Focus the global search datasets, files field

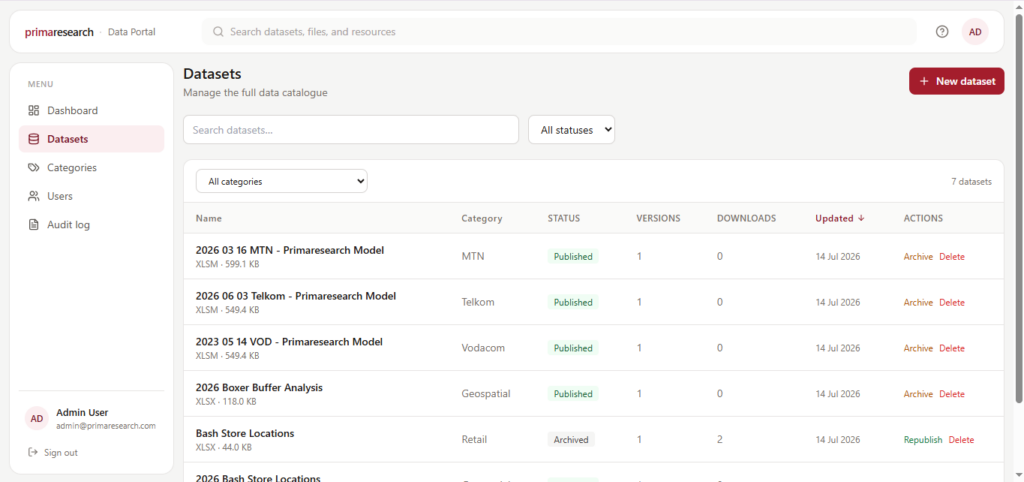coord(559,31)
